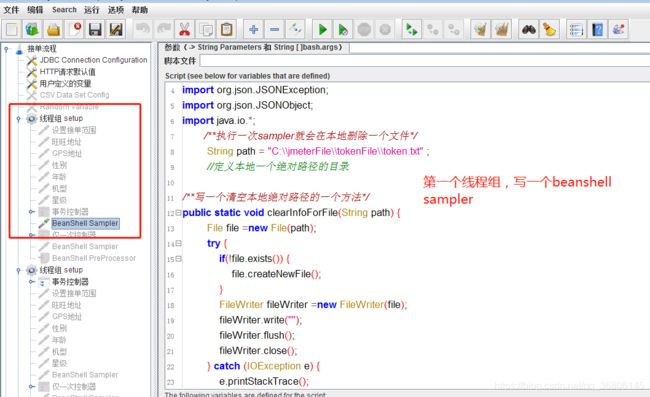Click the Open file folder icon

point(53,29)
